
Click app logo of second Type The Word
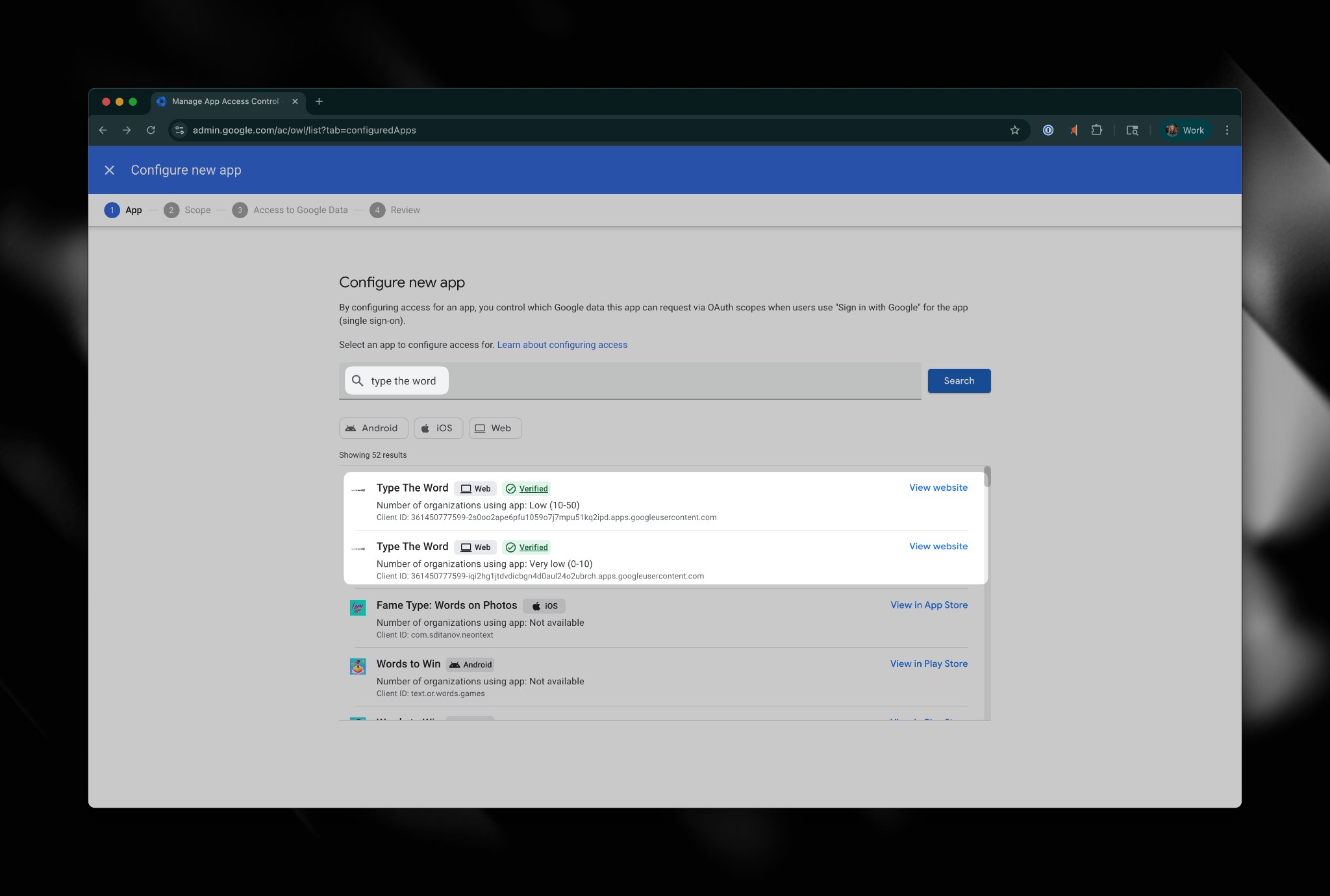(358, 549)
